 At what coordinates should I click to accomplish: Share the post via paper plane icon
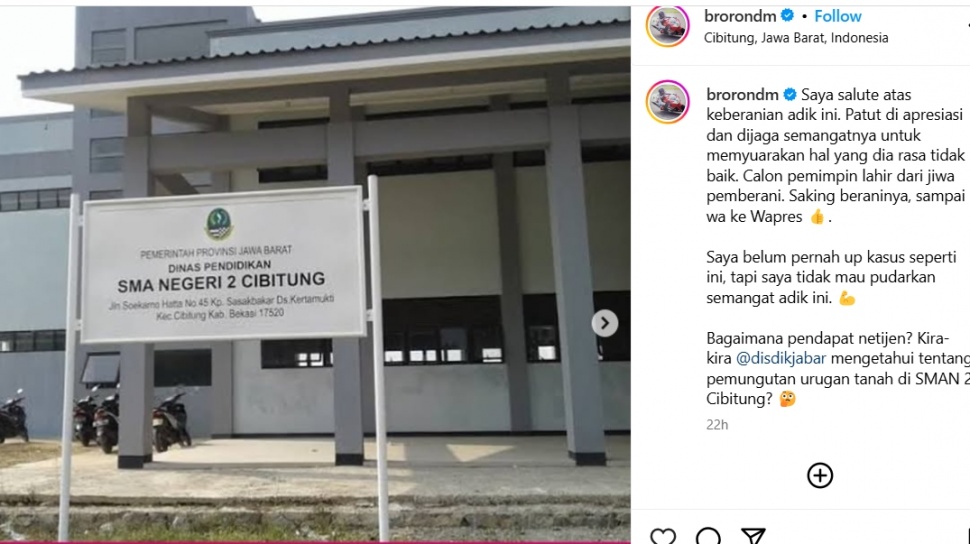(753, 536)
